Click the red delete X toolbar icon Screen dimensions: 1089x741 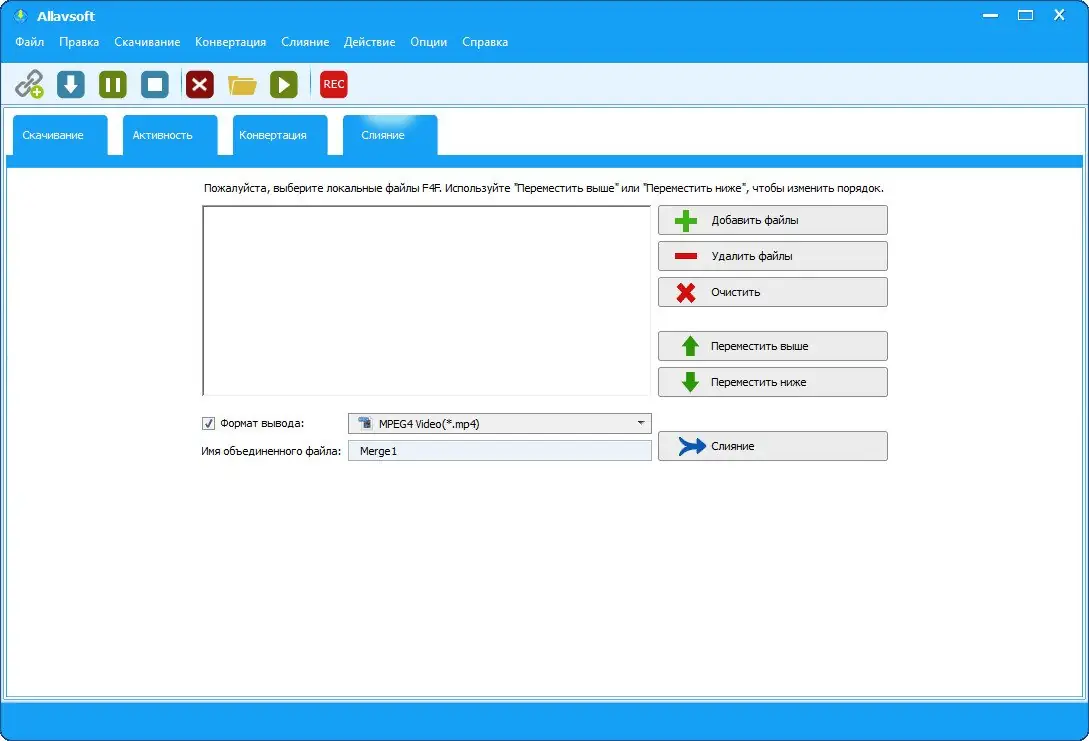(199, 84)
